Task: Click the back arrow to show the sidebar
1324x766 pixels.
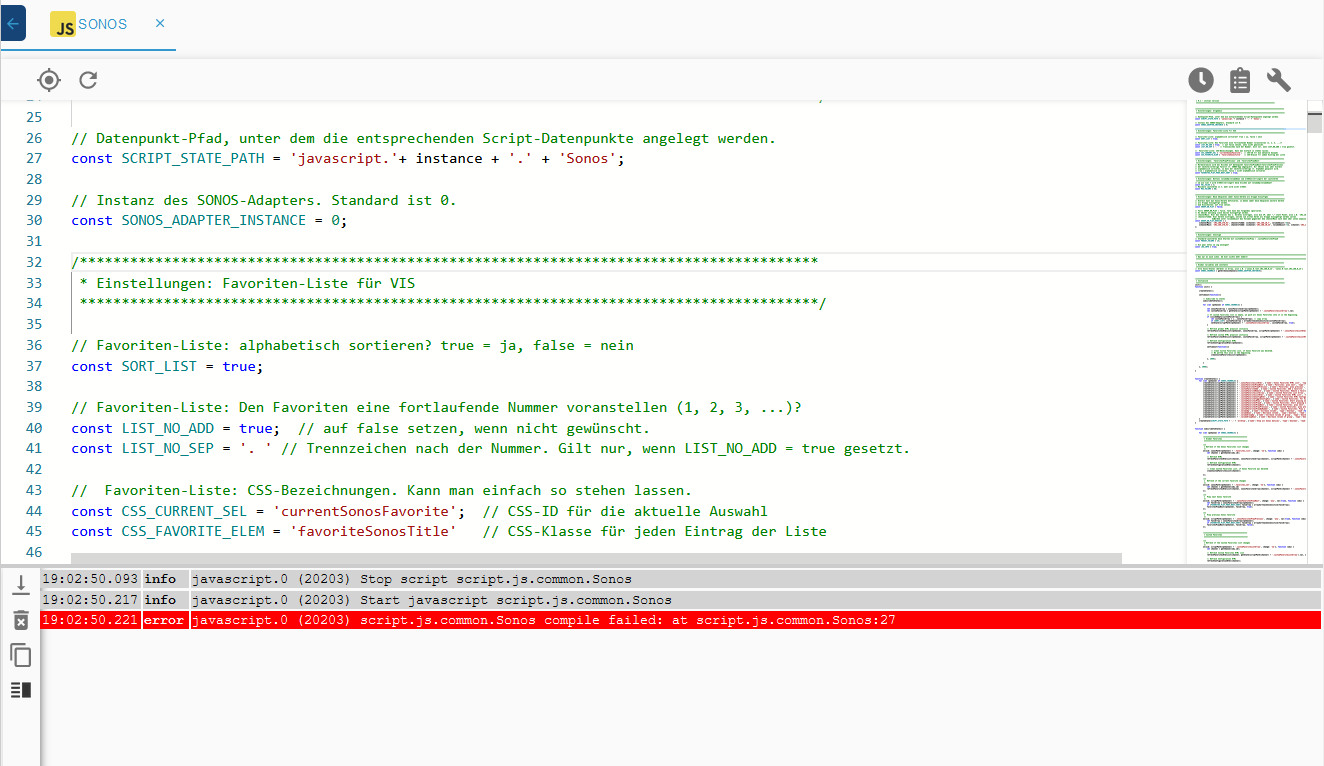Action: click(12, 23)
